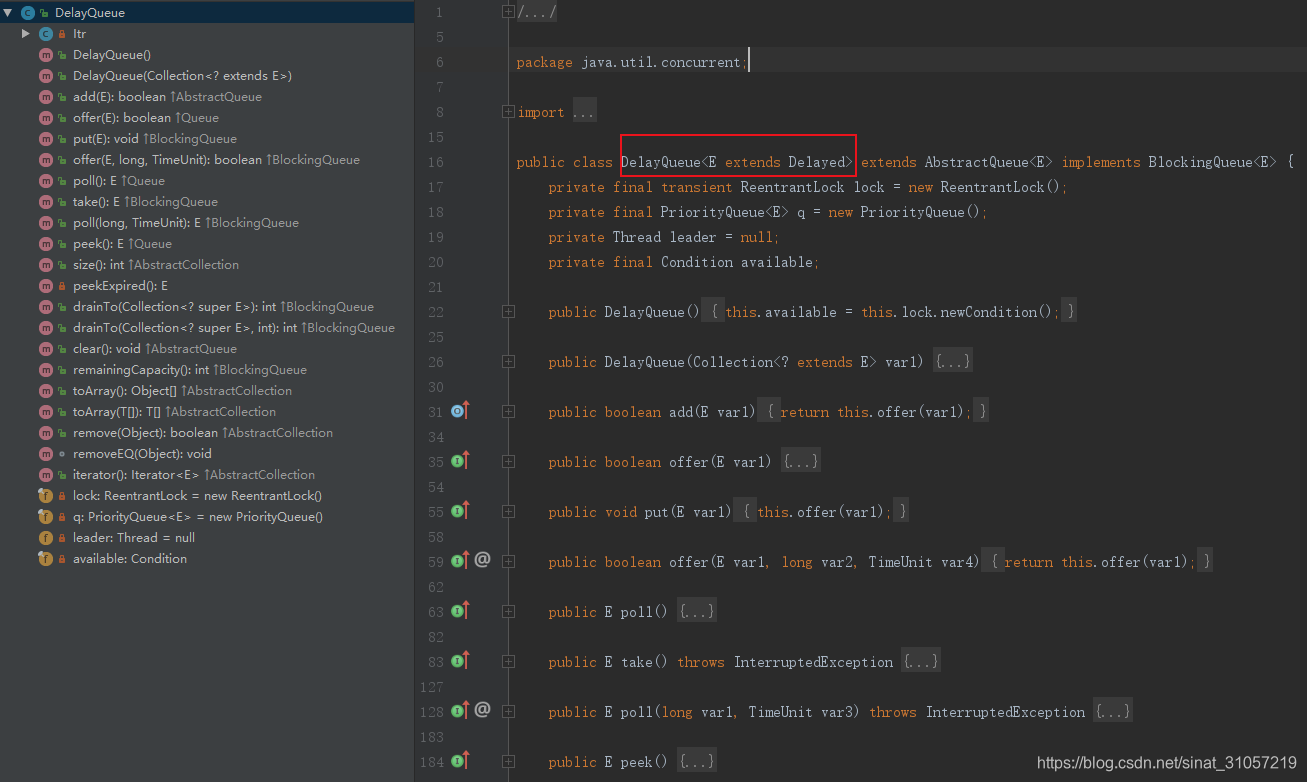Select drainTo(Collection<? super E>): int entry

click(223, 307)
